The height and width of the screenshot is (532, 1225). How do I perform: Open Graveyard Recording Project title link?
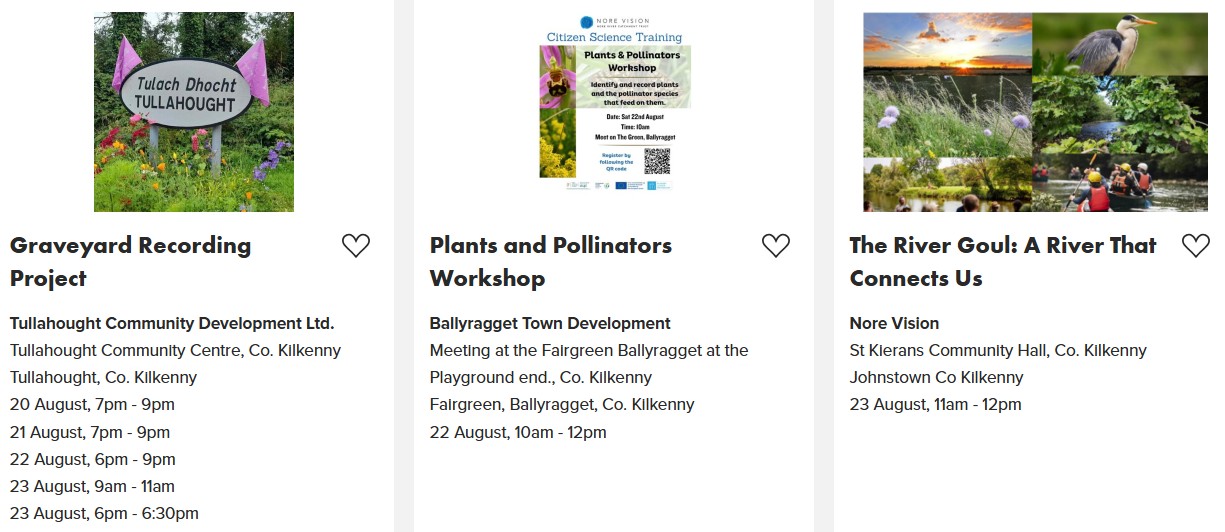130,262
